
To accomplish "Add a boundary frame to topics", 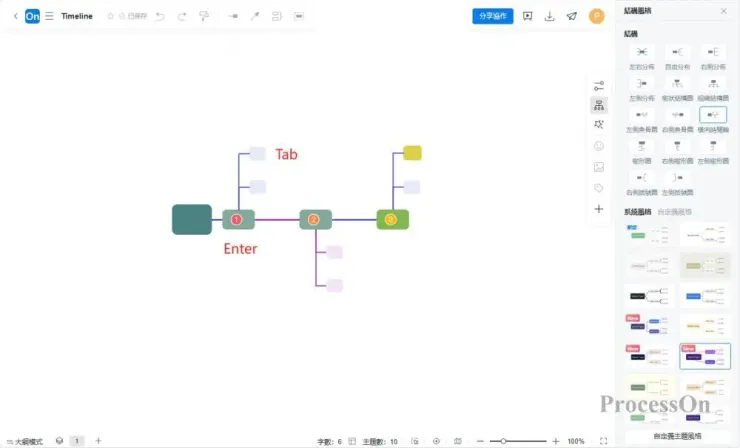I will click(299, 16).
